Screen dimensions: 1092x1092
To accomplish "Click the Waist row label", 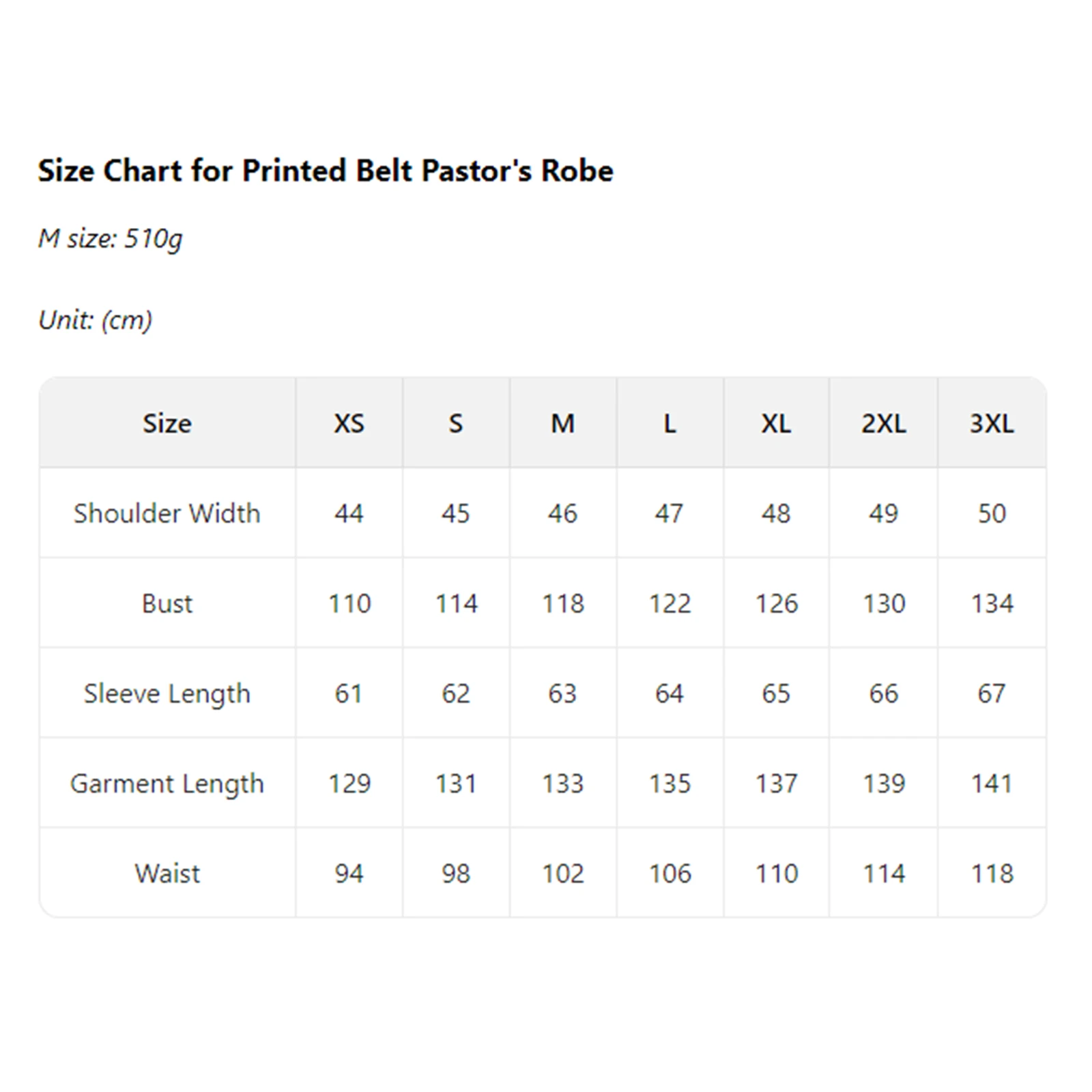I will pyautogui.click(x=167, y=874).
